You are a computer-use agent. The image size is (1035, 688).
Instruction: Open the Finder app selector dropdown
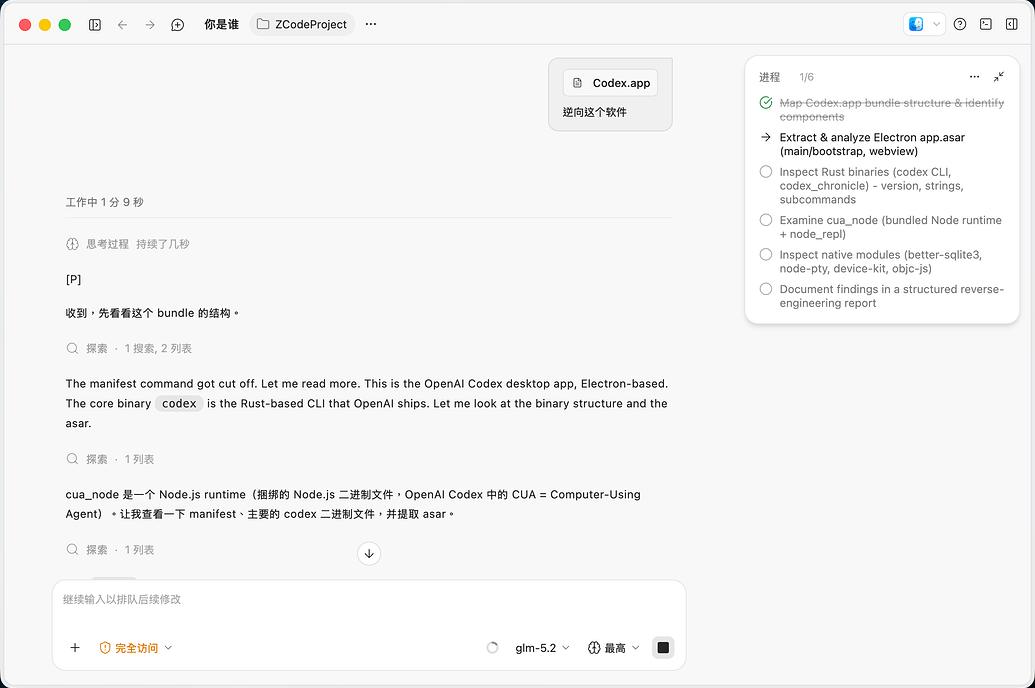924,24
